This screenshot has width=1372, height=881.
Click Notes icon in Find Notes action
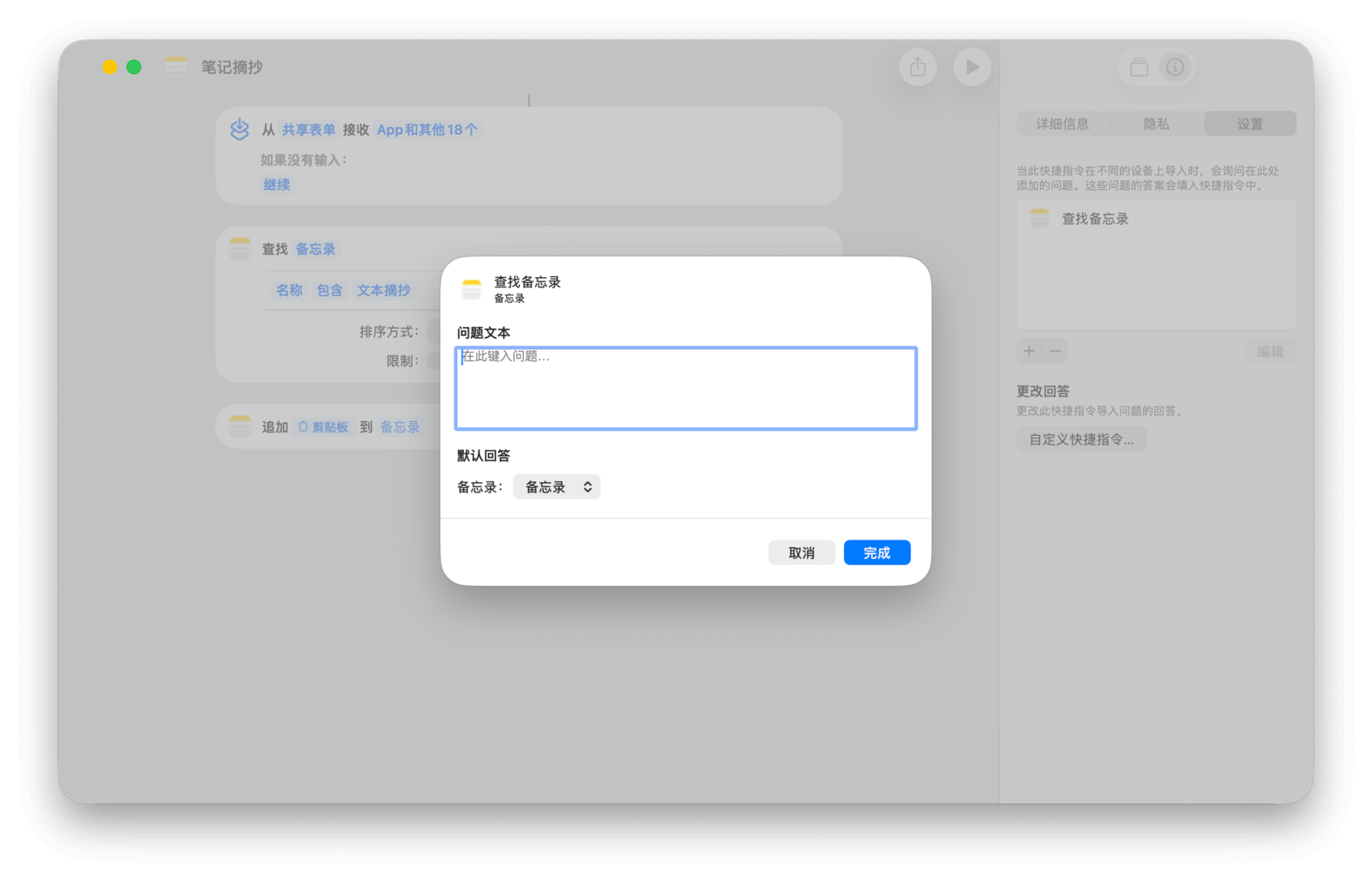pyautogui.click(x=240, y=249)
